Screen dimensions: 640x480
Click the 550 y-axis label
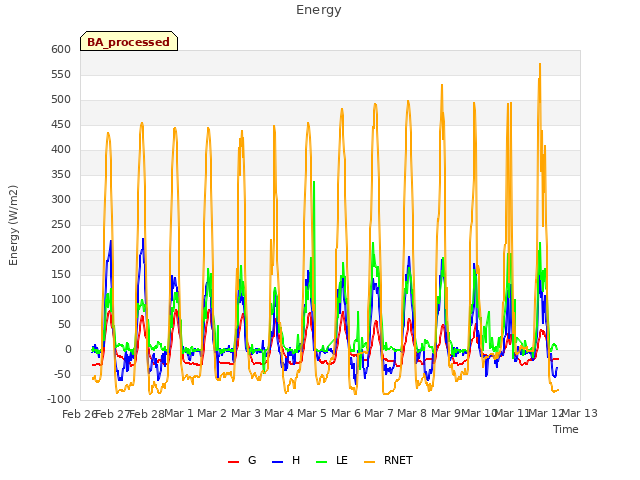(x=61, y=74)
